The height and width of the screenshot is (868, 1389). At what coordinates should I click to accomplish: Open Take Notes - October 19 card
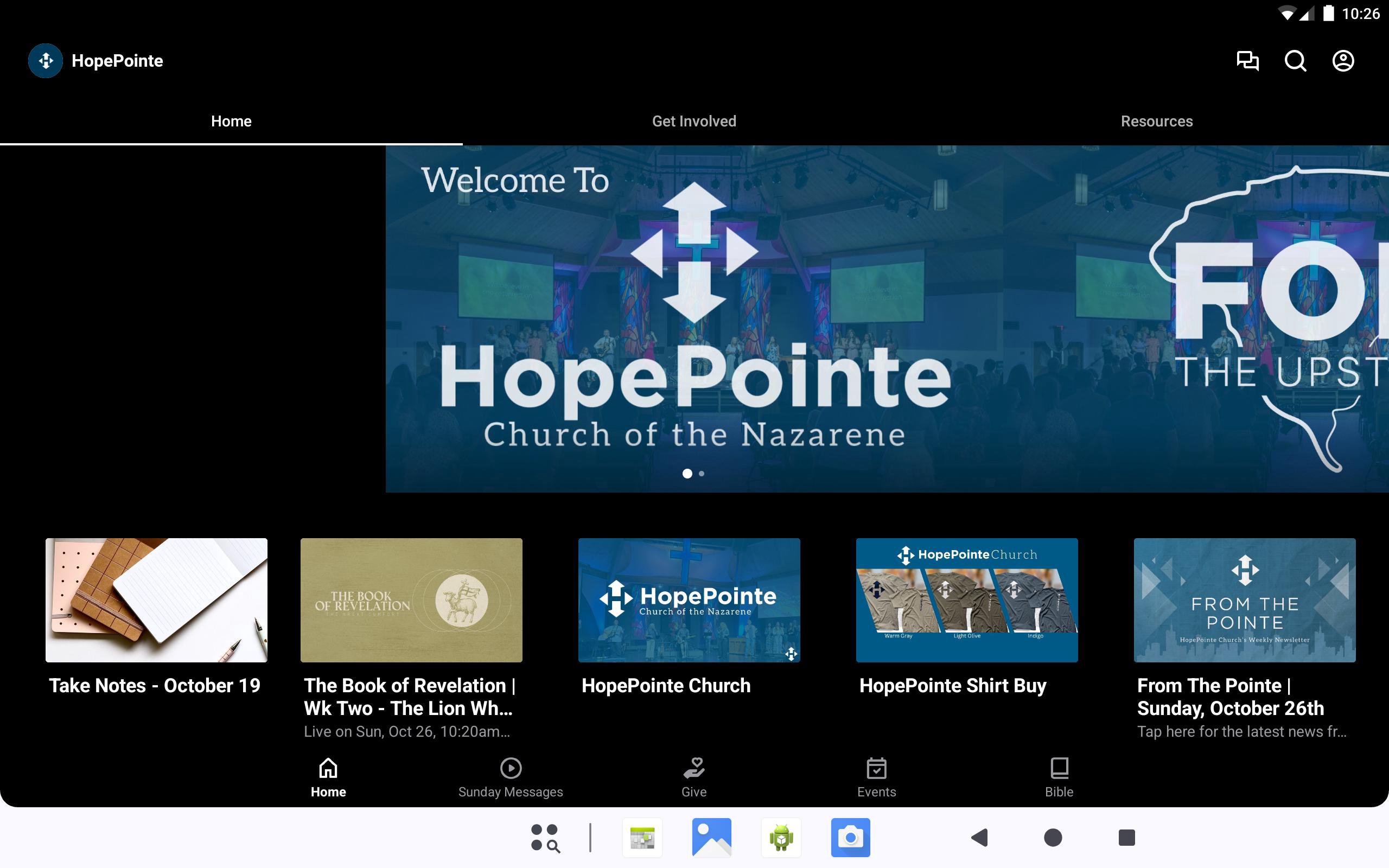156,600
